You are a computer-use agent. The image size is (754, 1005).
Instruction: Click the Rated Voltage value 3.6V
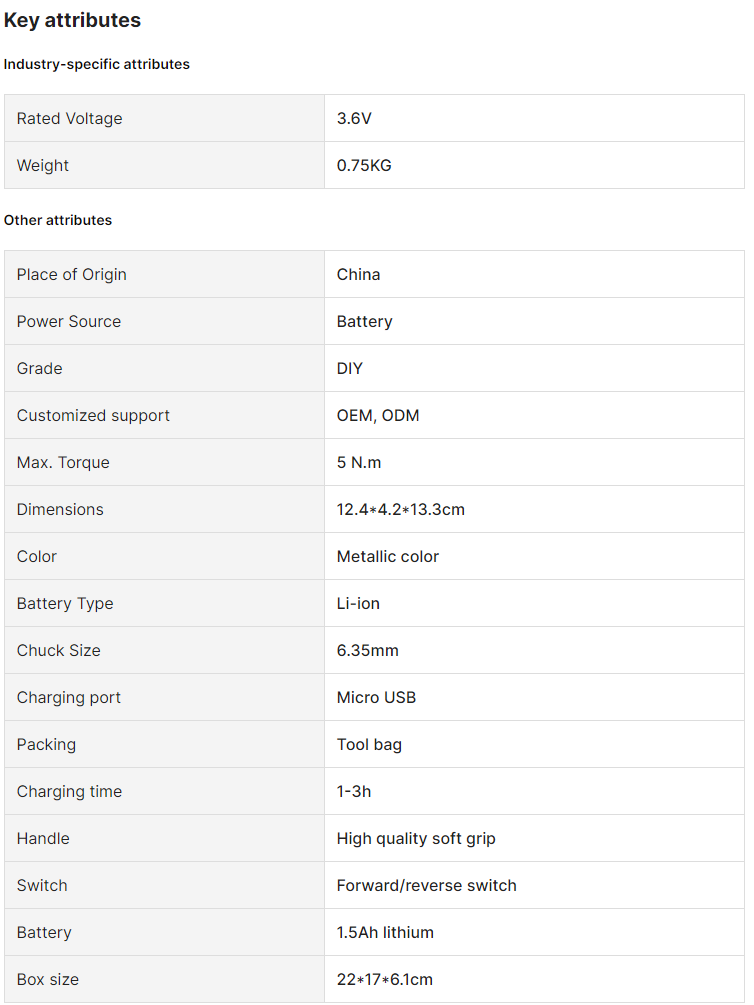pyautogui.click(x=354, y=118)
